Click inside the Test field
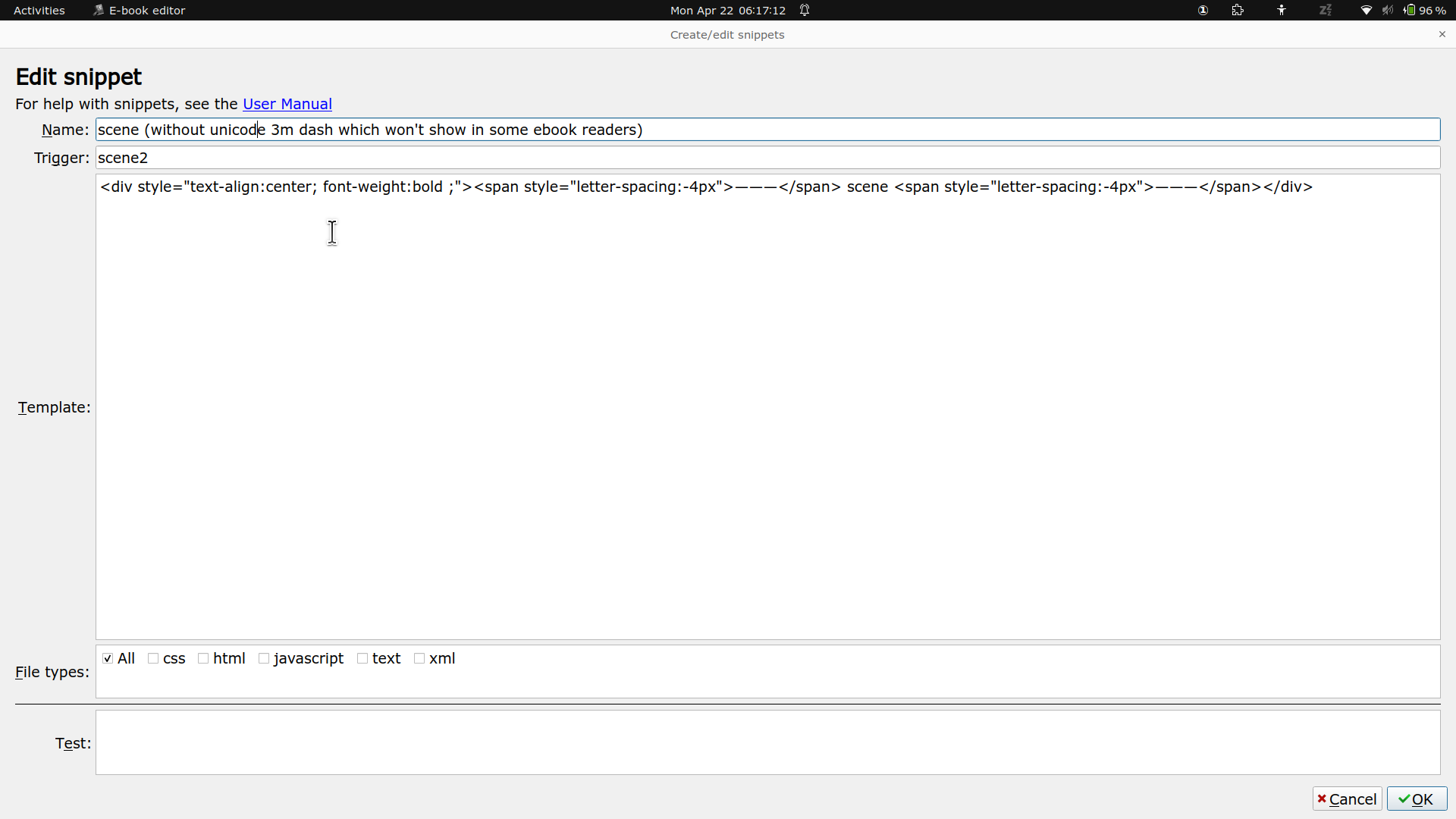Screen dimensions: 1456x819 click(767, 742)
